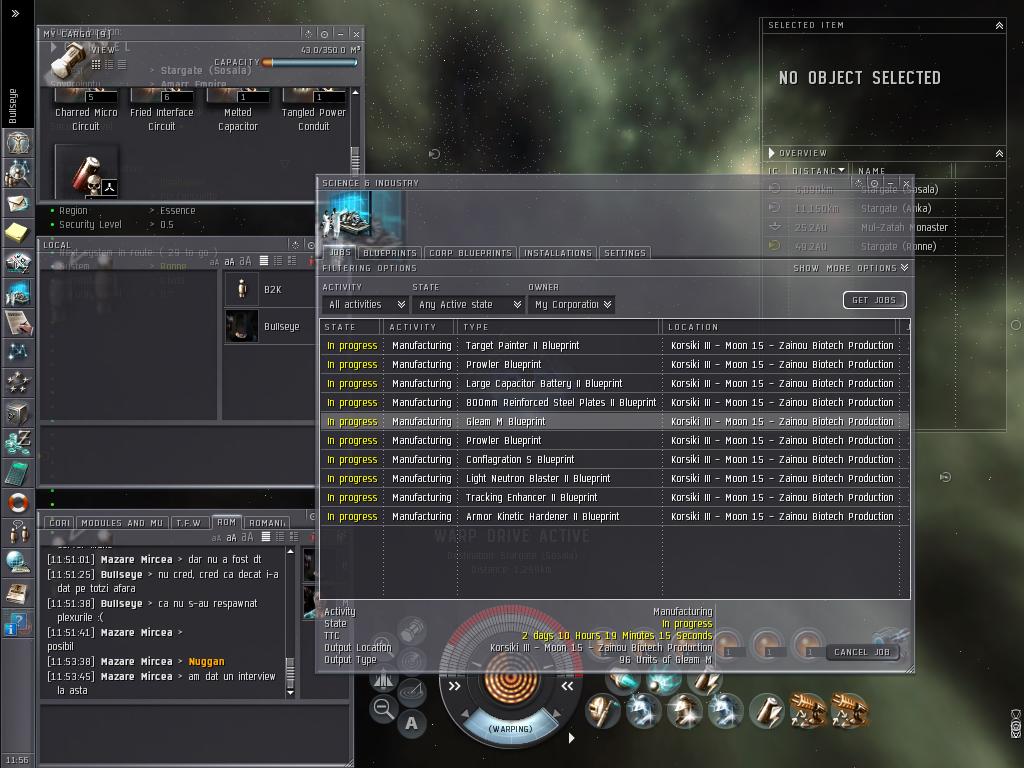This screenshot has width=1024, height=768.
Task: Open the journal book icon in sidebar
Action: pyautogui.click(x=18, y=592)
